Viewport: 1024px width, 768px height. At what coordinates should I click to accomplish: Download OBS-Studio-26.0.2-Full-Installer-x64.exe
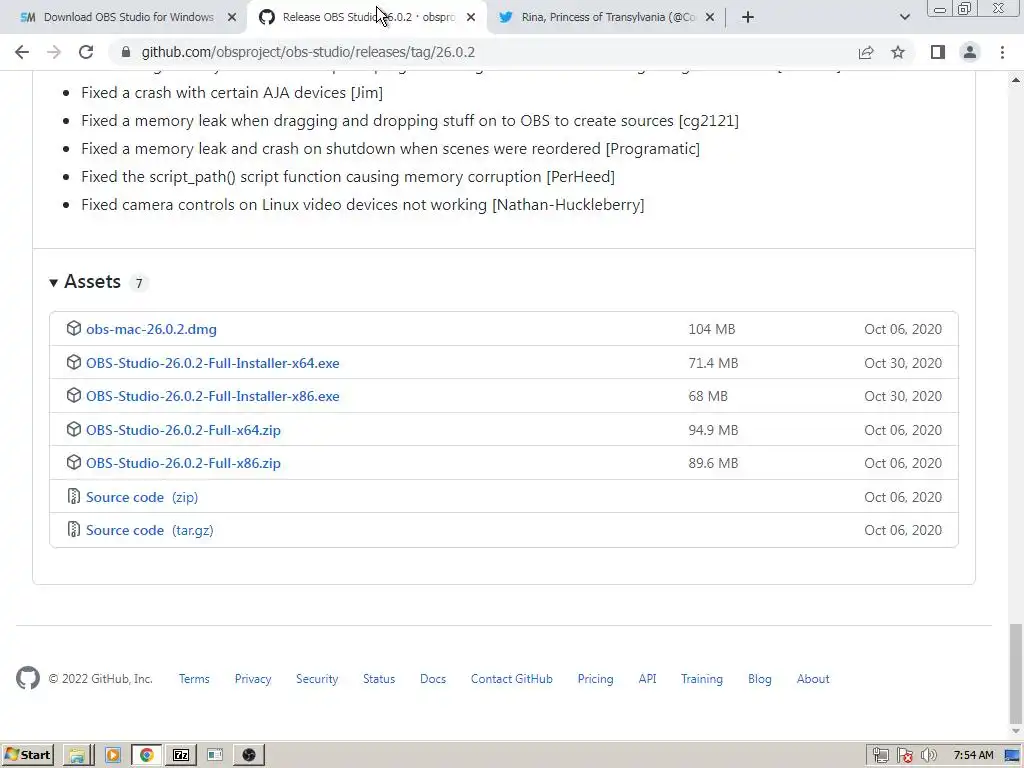point(212,363)
